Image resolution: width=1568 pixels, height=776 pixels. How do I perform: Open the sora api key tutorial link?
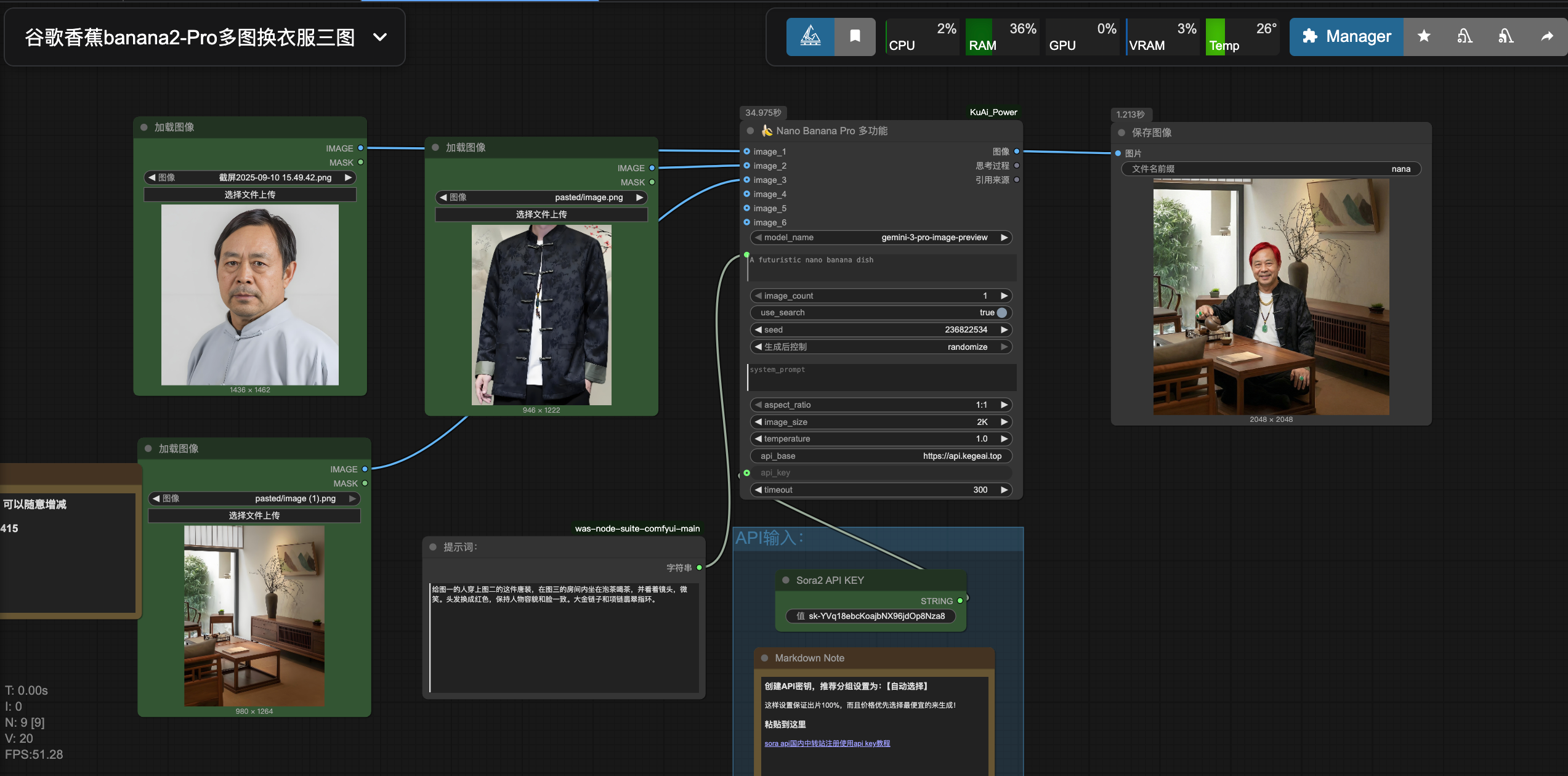tap(827, 743)
